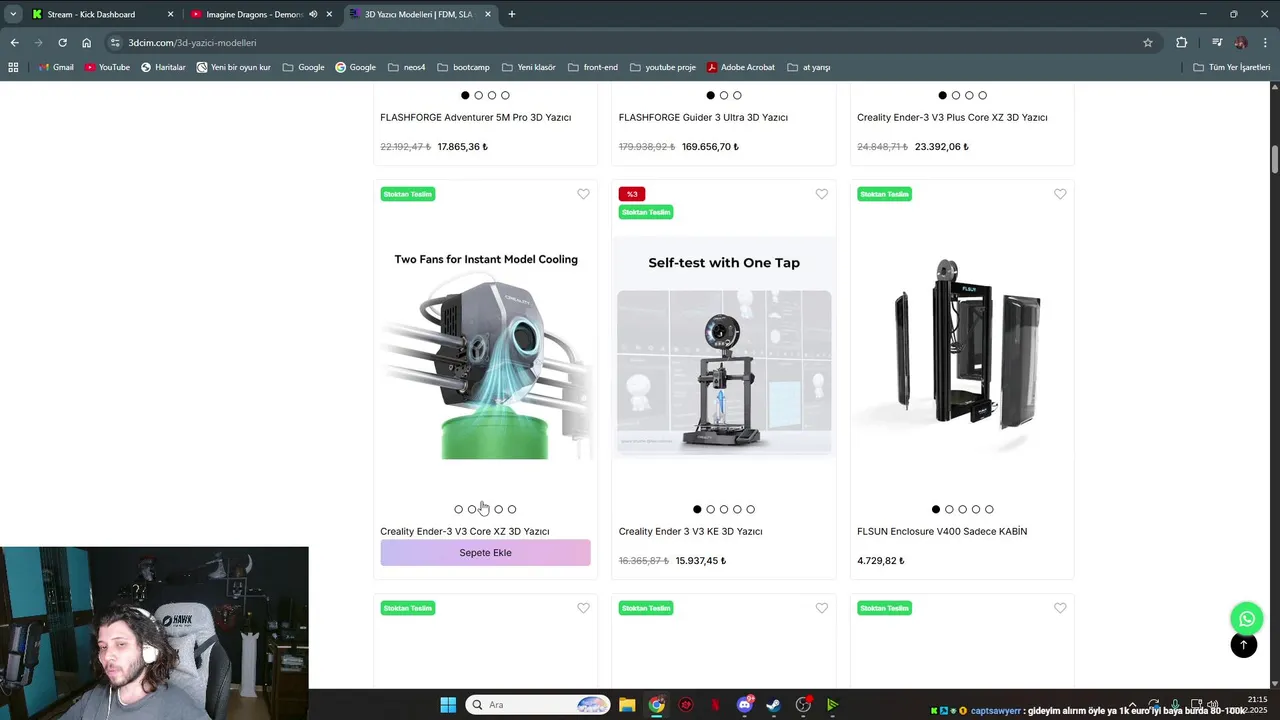Open FLSUN Enclosure V400 Sadece KABİN link
The width and height of the screenshot is (1280, 720).
(942, 531)
